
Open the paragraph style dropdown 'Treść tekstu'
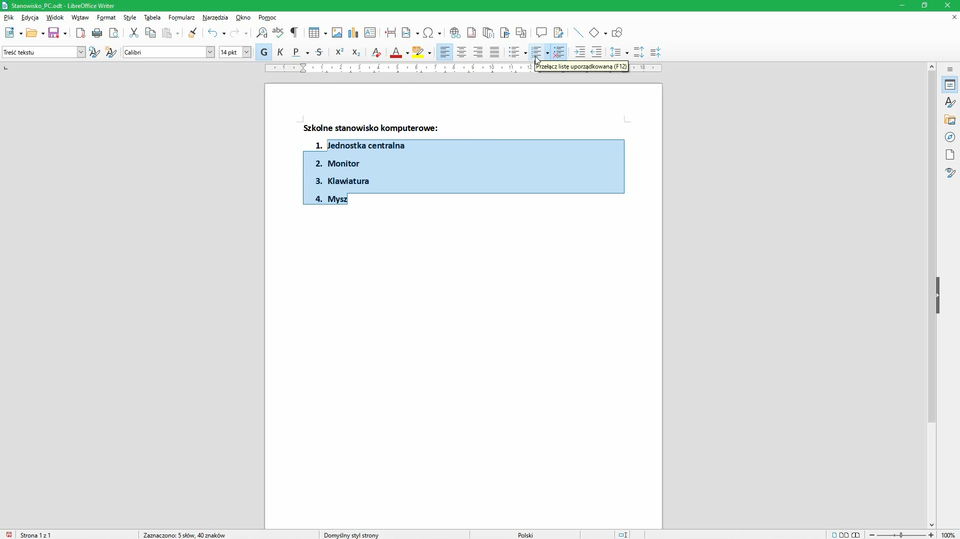[x=81, y=52]
